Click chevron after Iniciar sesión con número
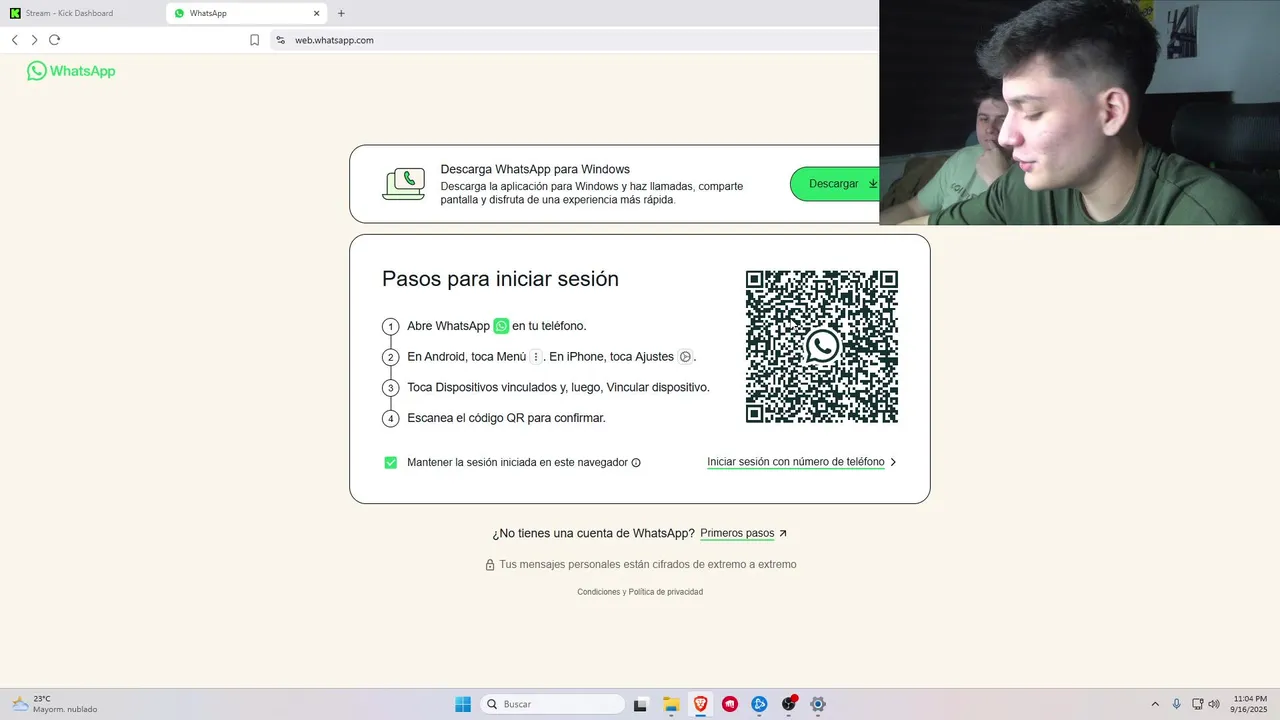 pos(893,462)
